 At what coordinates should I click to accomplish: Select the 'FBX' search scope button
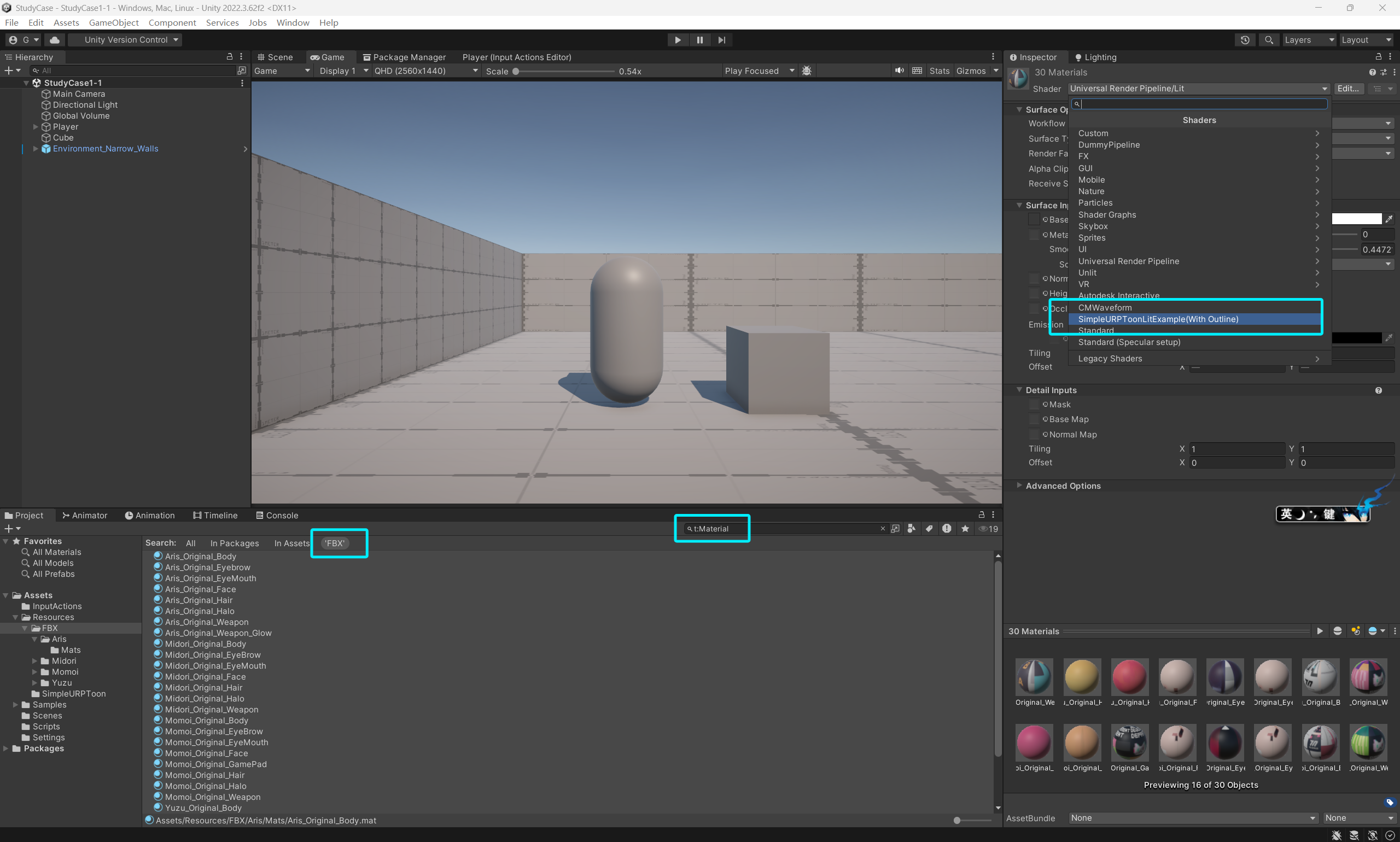pyautogui.click(x=335, y=543)
